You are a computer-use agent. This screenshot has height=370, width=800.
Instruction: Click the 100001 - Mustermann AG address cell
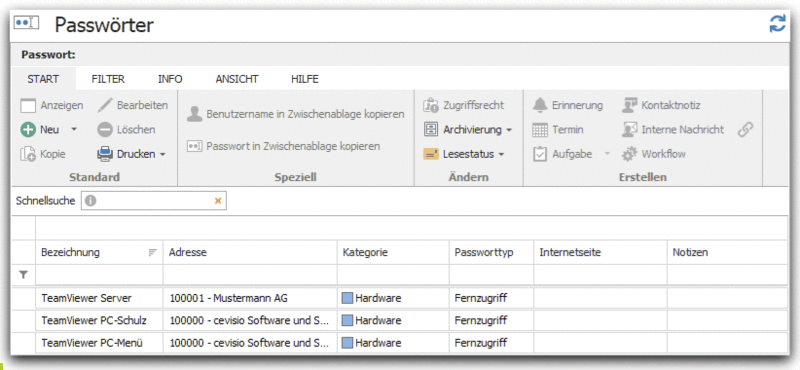(250, 298)
